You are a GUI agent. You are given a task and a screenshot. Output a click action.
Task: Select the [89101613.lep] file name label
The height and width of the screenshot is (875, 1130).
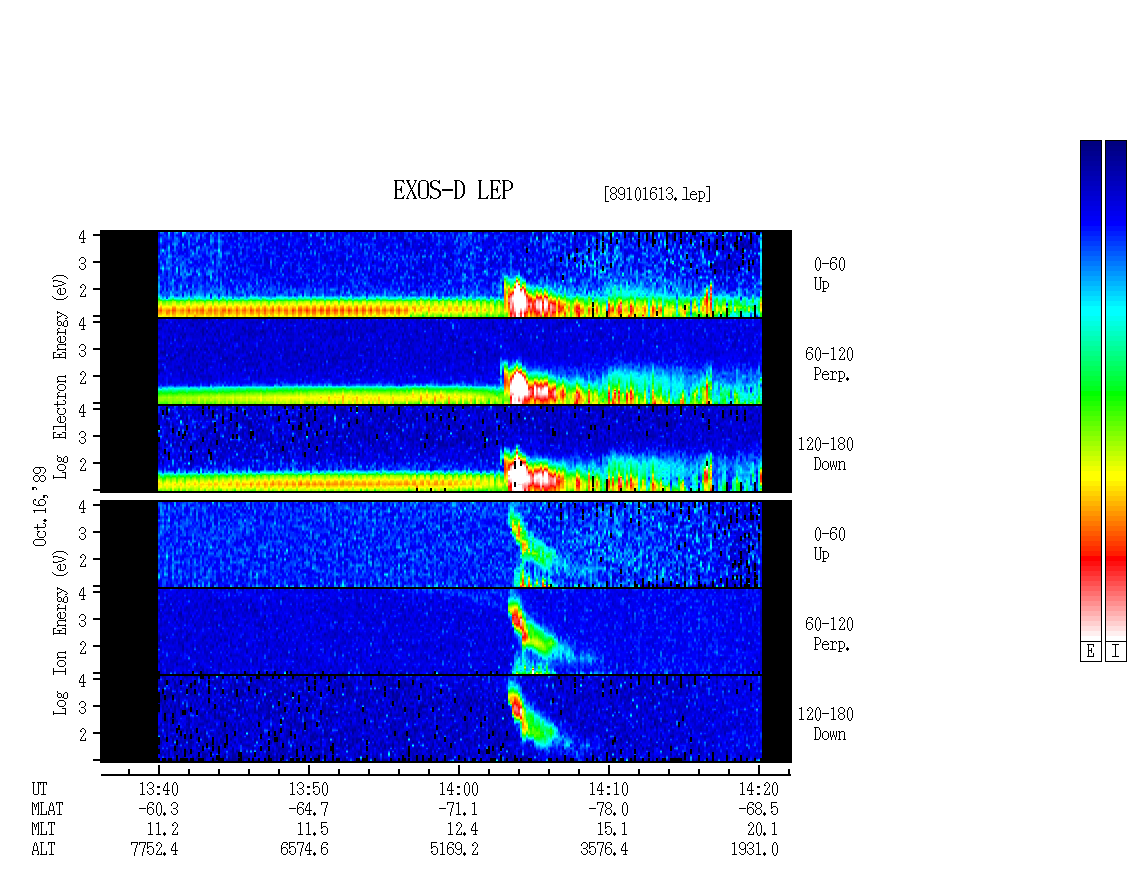click(x=657, y=194)
